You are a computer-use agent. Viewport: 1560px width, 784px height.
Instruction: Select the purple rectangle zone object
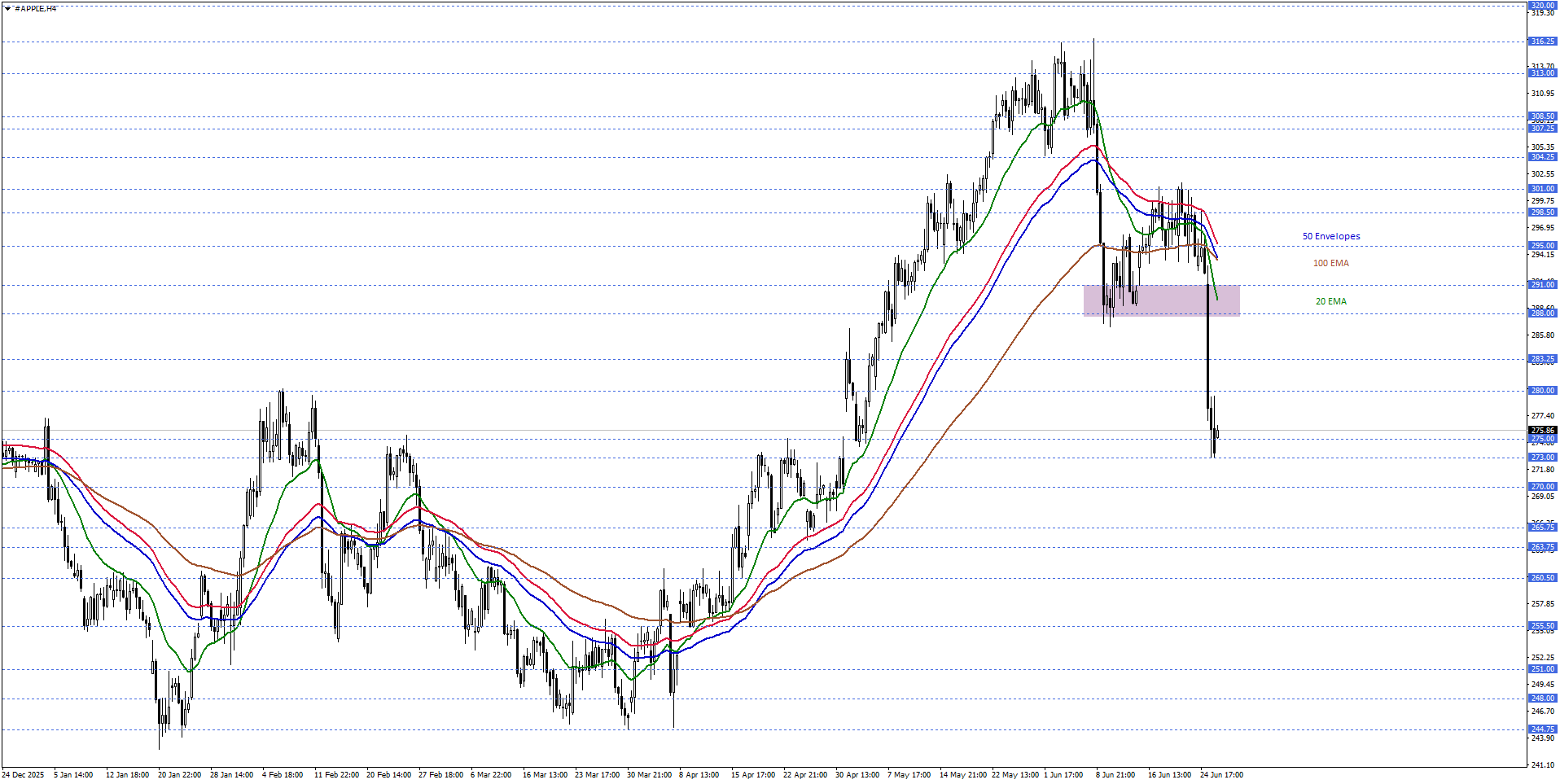1161,300
